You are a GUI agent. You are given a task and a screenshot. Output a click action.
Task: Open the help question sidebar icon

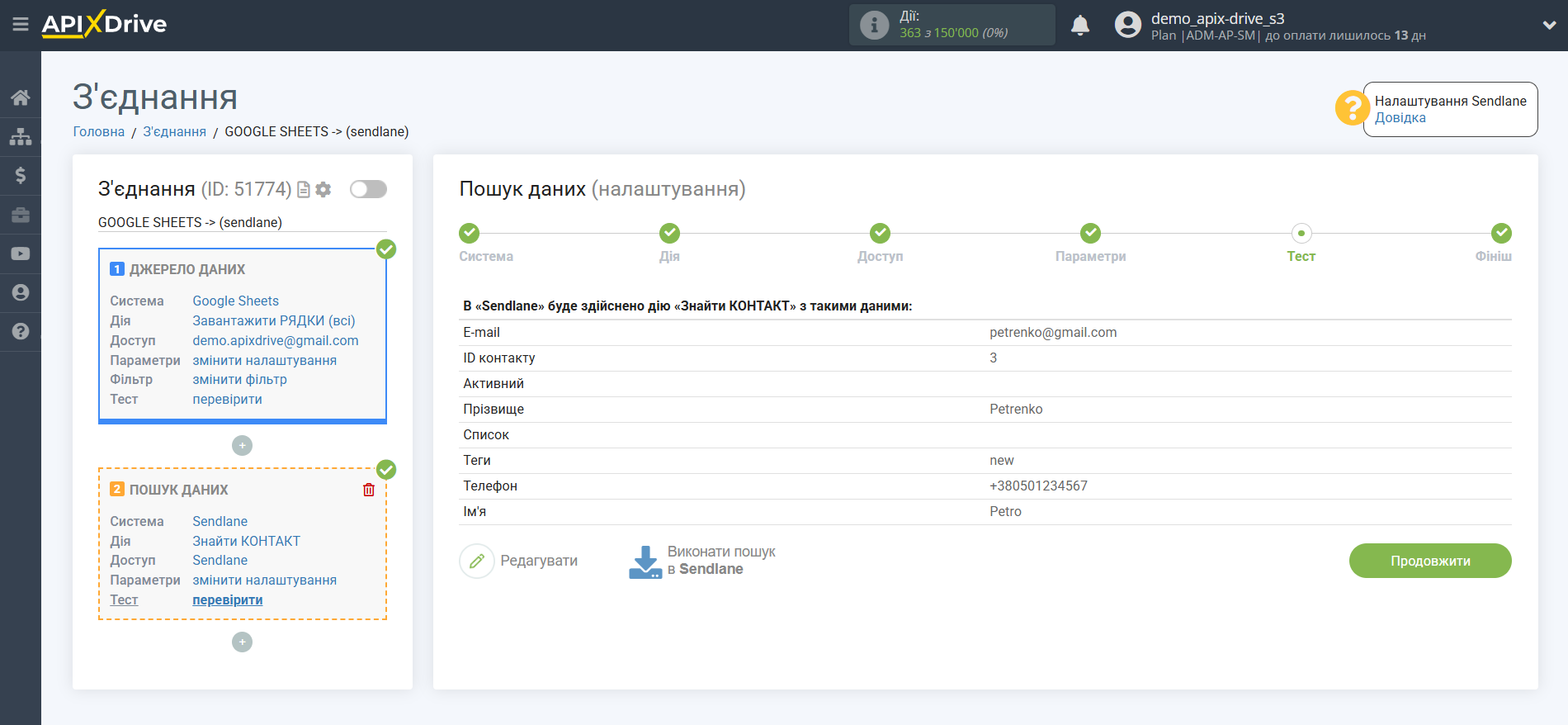point(21,331)
